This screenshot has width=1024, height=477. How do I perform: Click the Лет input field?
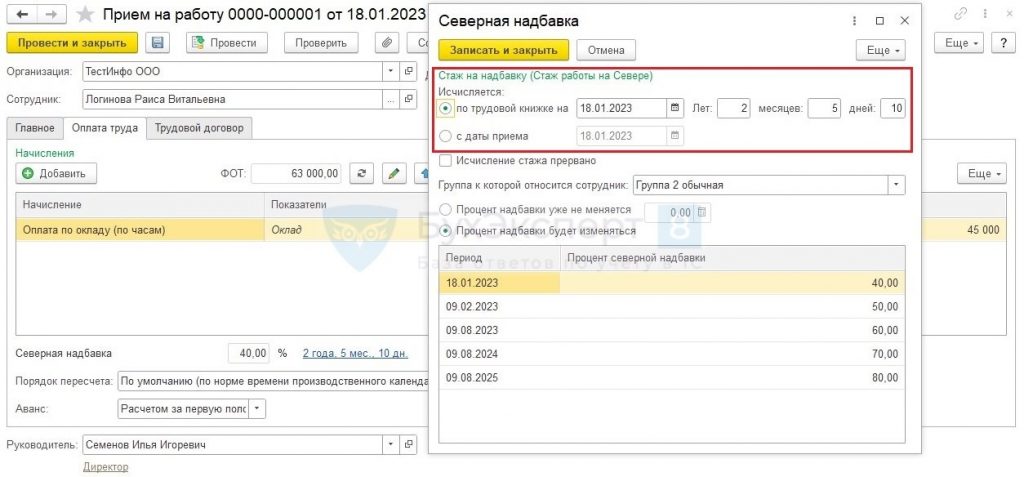pos(735,108)
